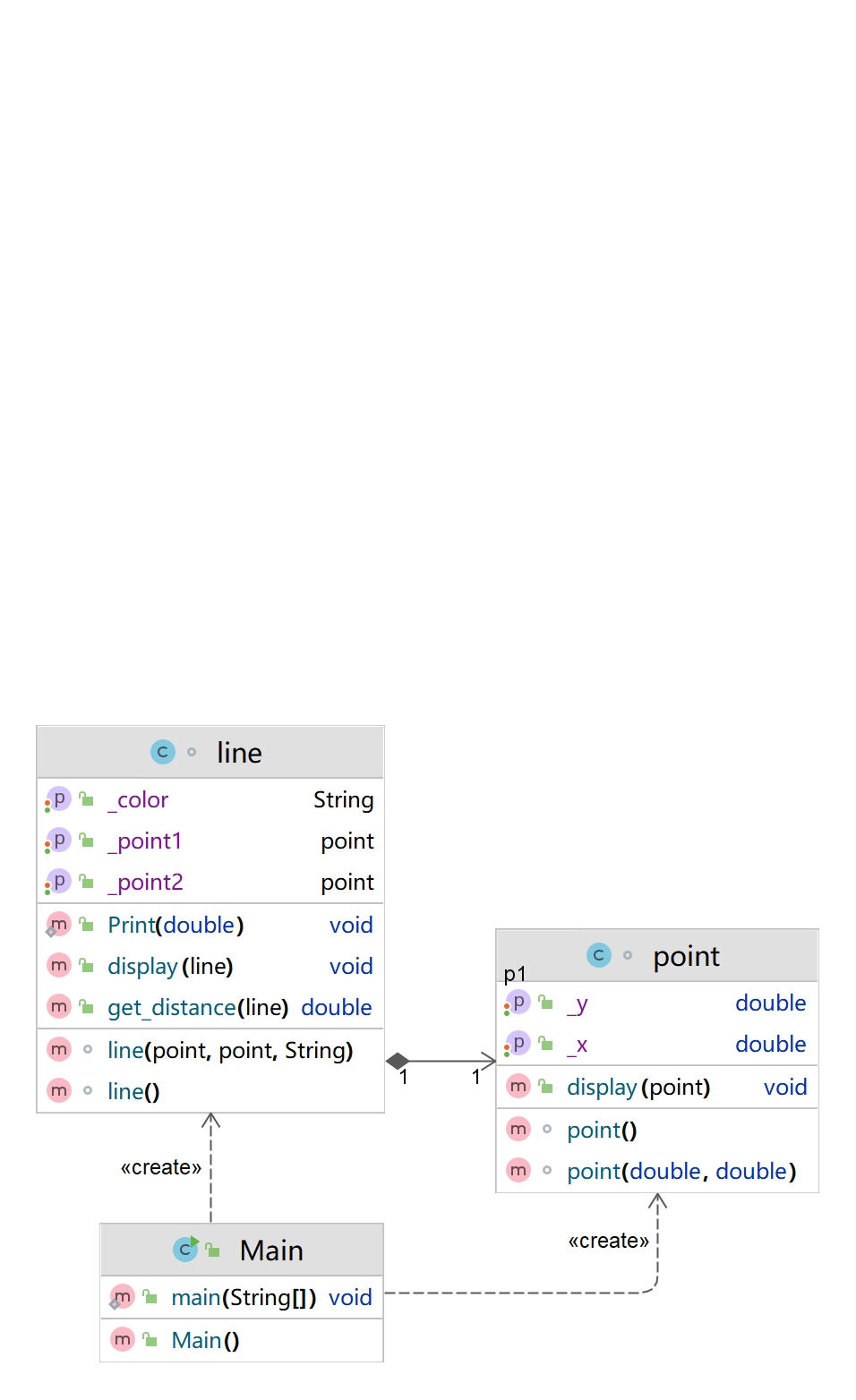Click the «create» label near point class

pos(609,1241)
